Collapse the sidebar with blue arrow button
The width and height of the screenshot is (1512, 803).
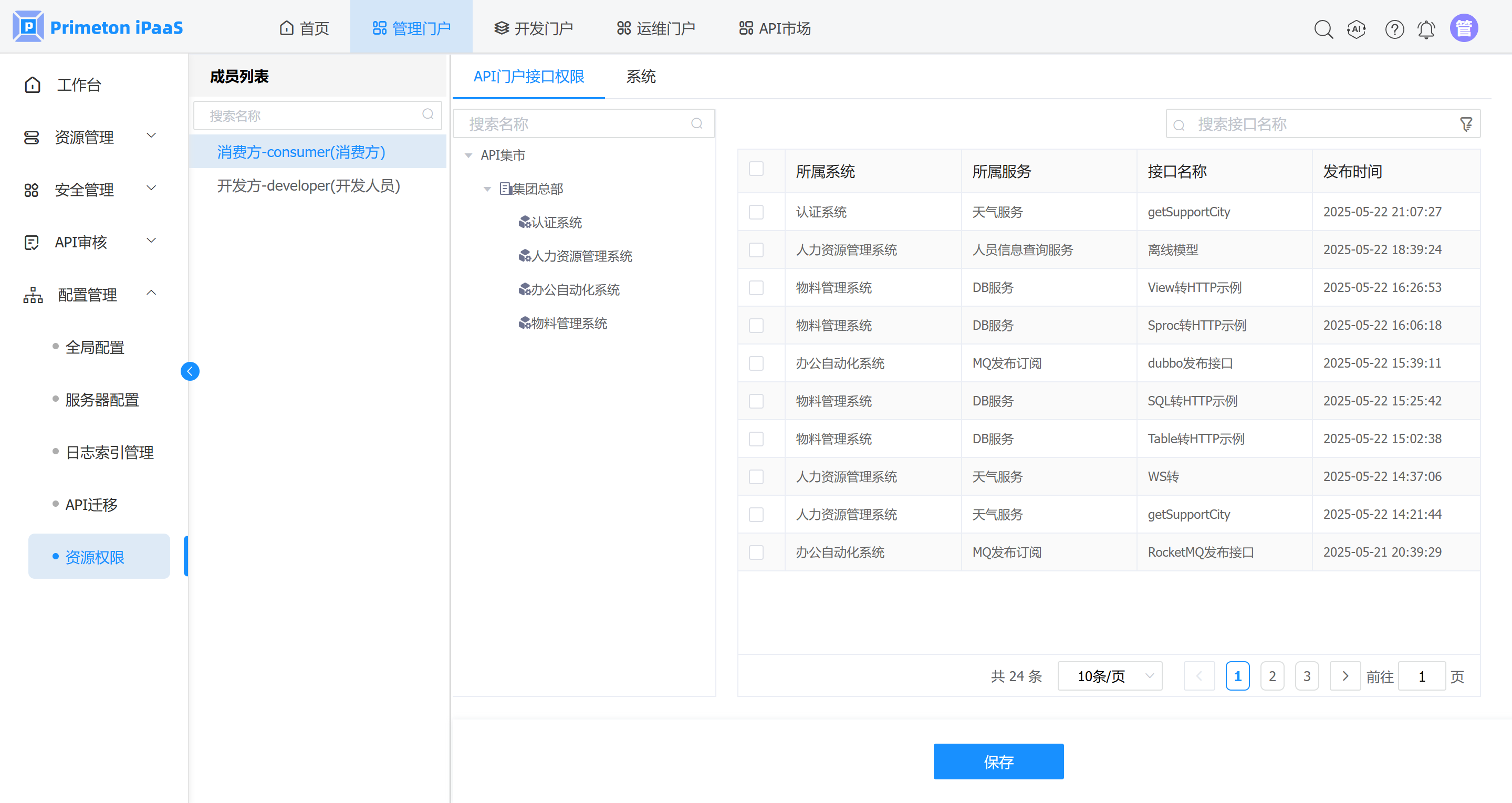190,371
